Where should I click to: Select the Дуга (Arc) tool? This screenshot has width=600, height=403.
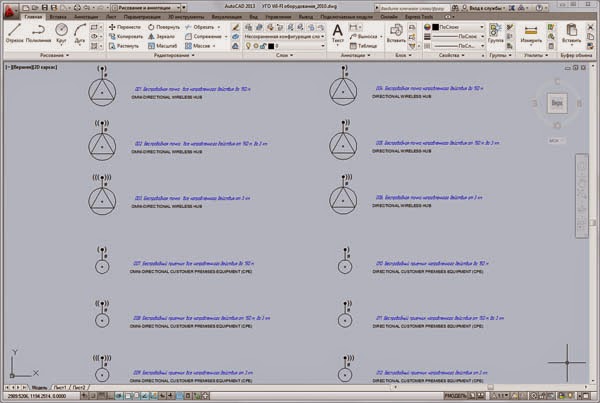80,33
